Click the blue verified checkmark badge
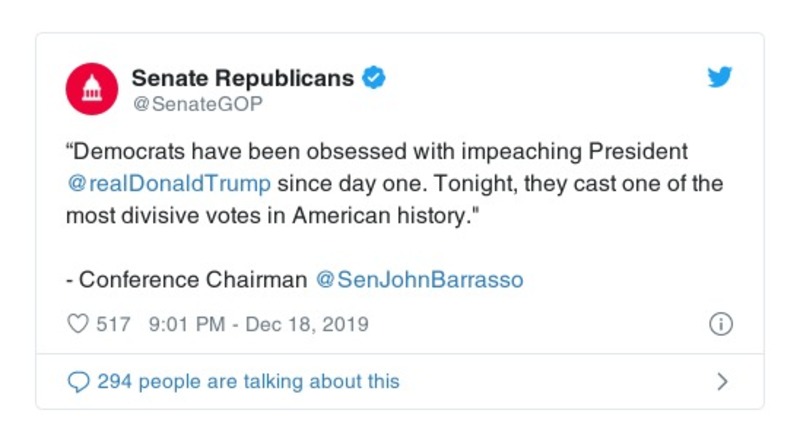The image size is (800, 445). point(373,78)
